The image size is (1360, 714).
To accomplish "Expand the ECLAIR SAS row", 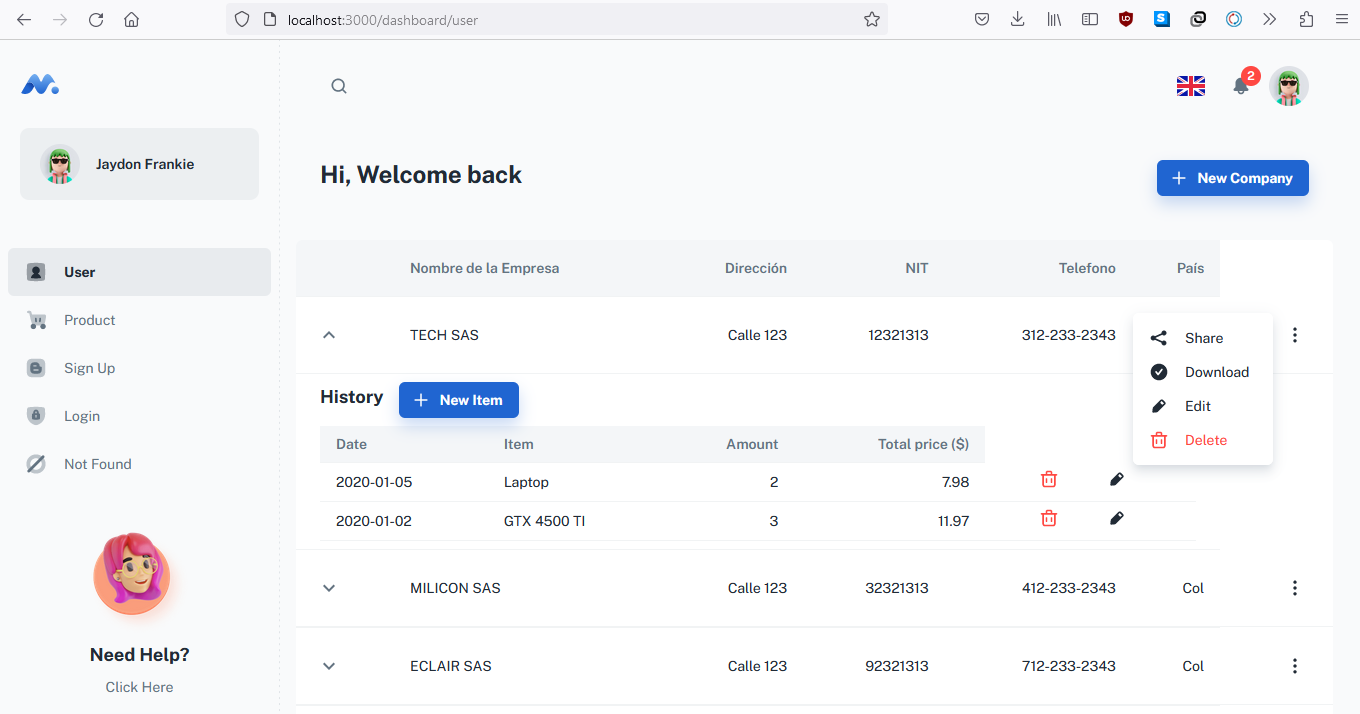I will pyautogui.click(x=329, y=666).
